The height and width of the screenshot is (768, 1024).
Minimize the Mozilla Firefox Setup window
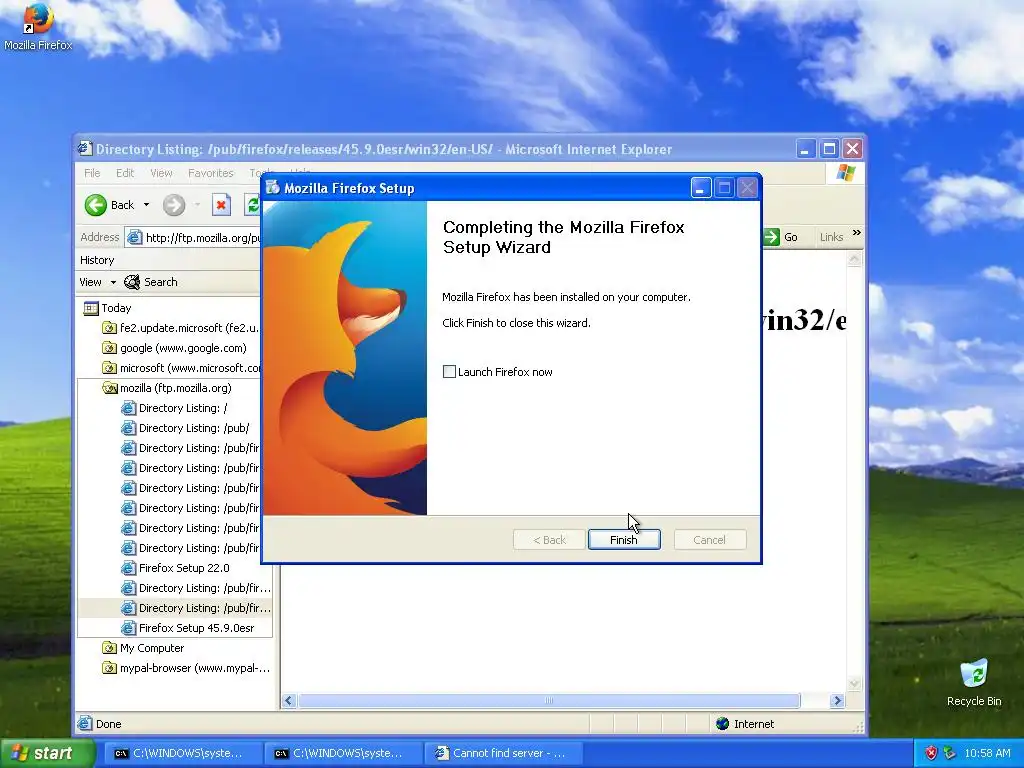[x=701, y=188]
